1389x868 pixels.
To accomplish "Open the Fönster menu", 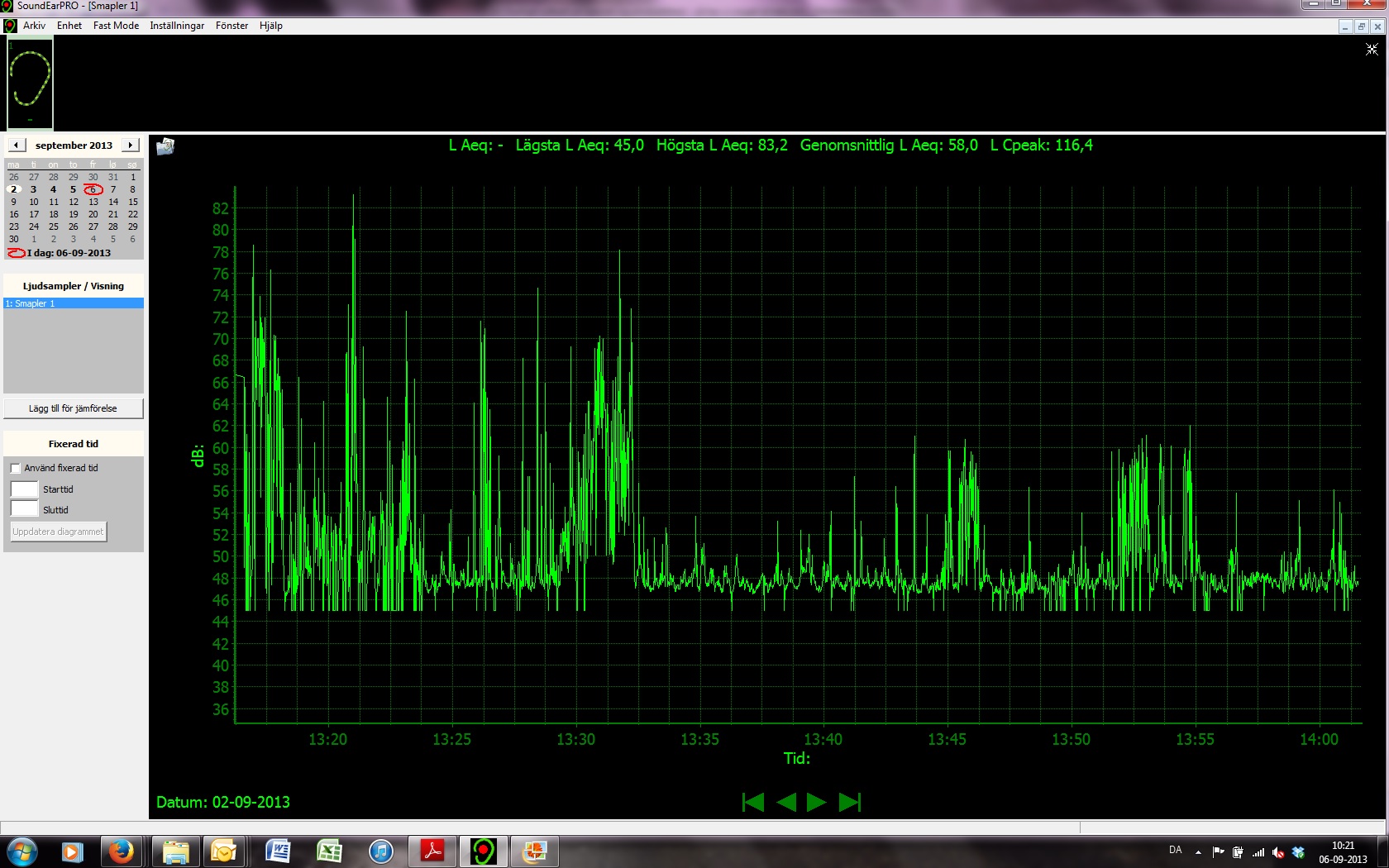I will click(231, 26).
